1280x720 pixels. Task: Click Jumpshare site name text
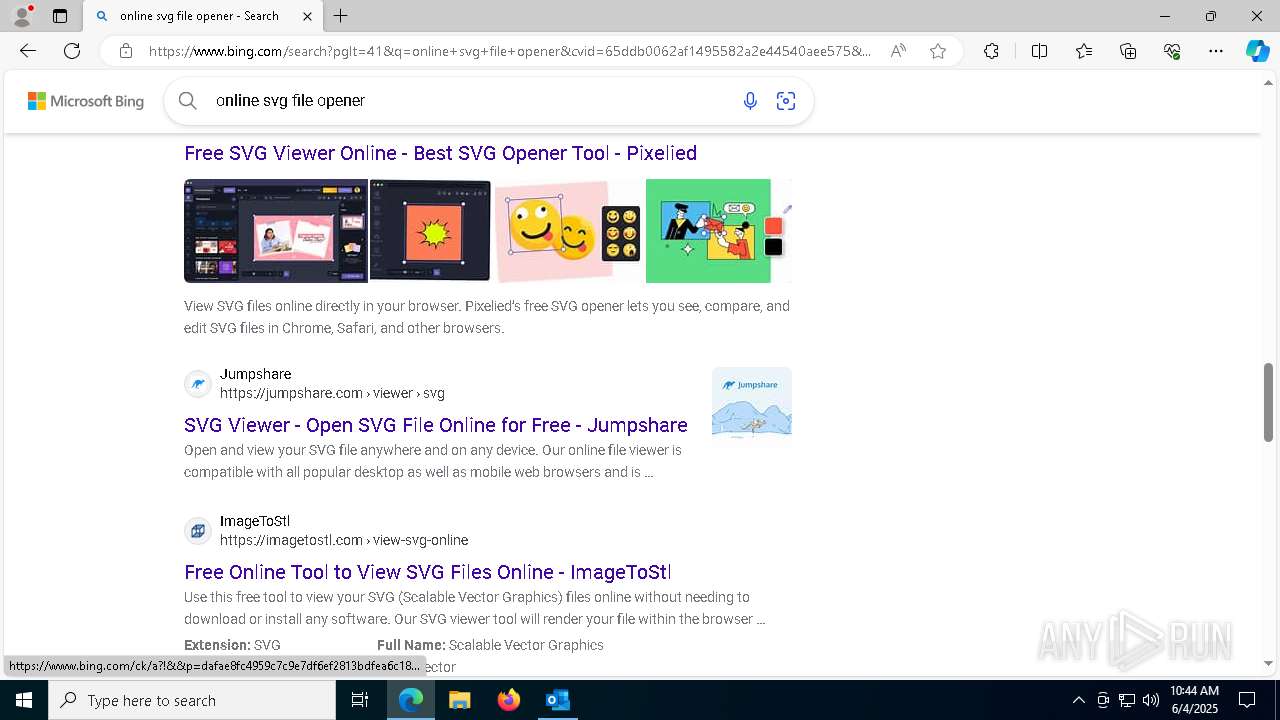[256, 374]
